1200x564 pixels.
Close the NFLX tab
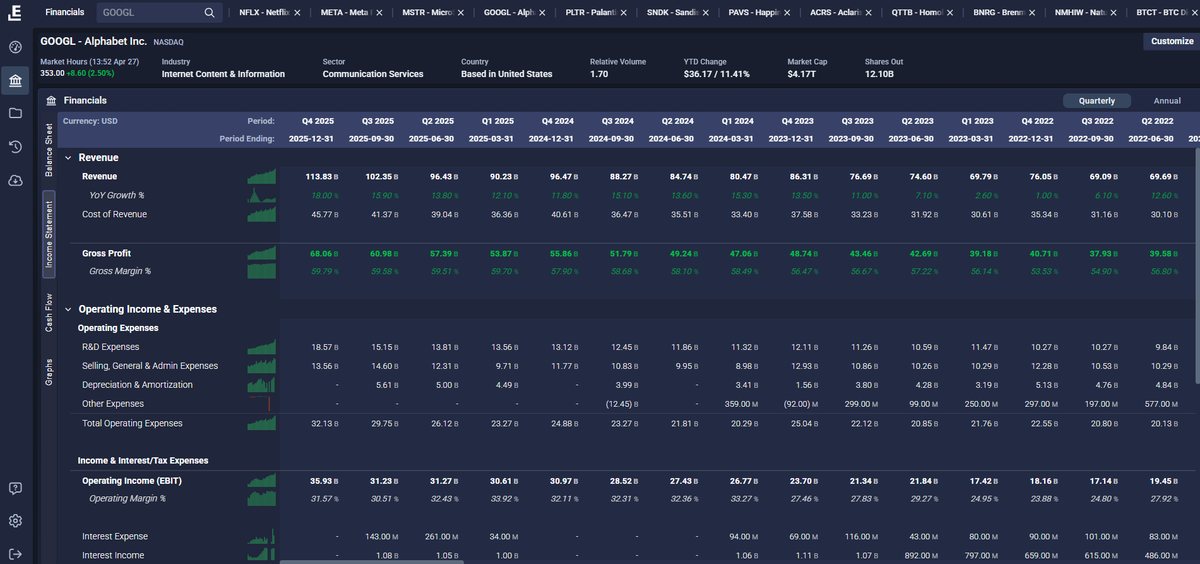(x=297, y=13)
